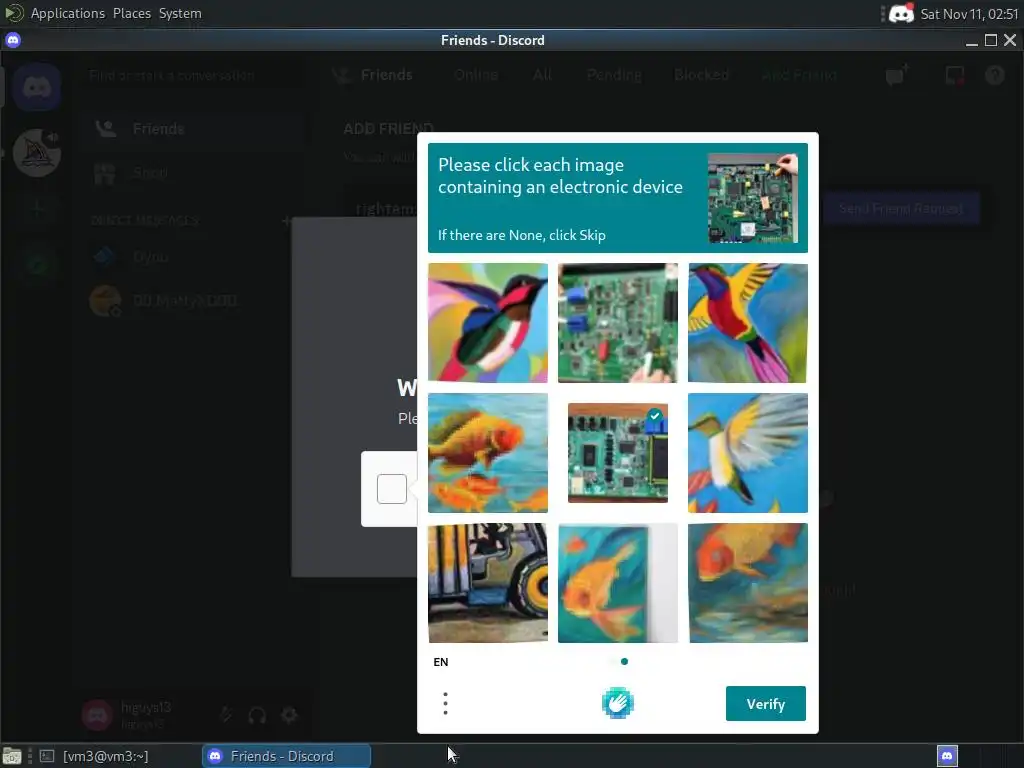Screen dimensions: 1024x768
Task: Select the bottom-middle goldfish canvas tile
Action: coord(618,583)
